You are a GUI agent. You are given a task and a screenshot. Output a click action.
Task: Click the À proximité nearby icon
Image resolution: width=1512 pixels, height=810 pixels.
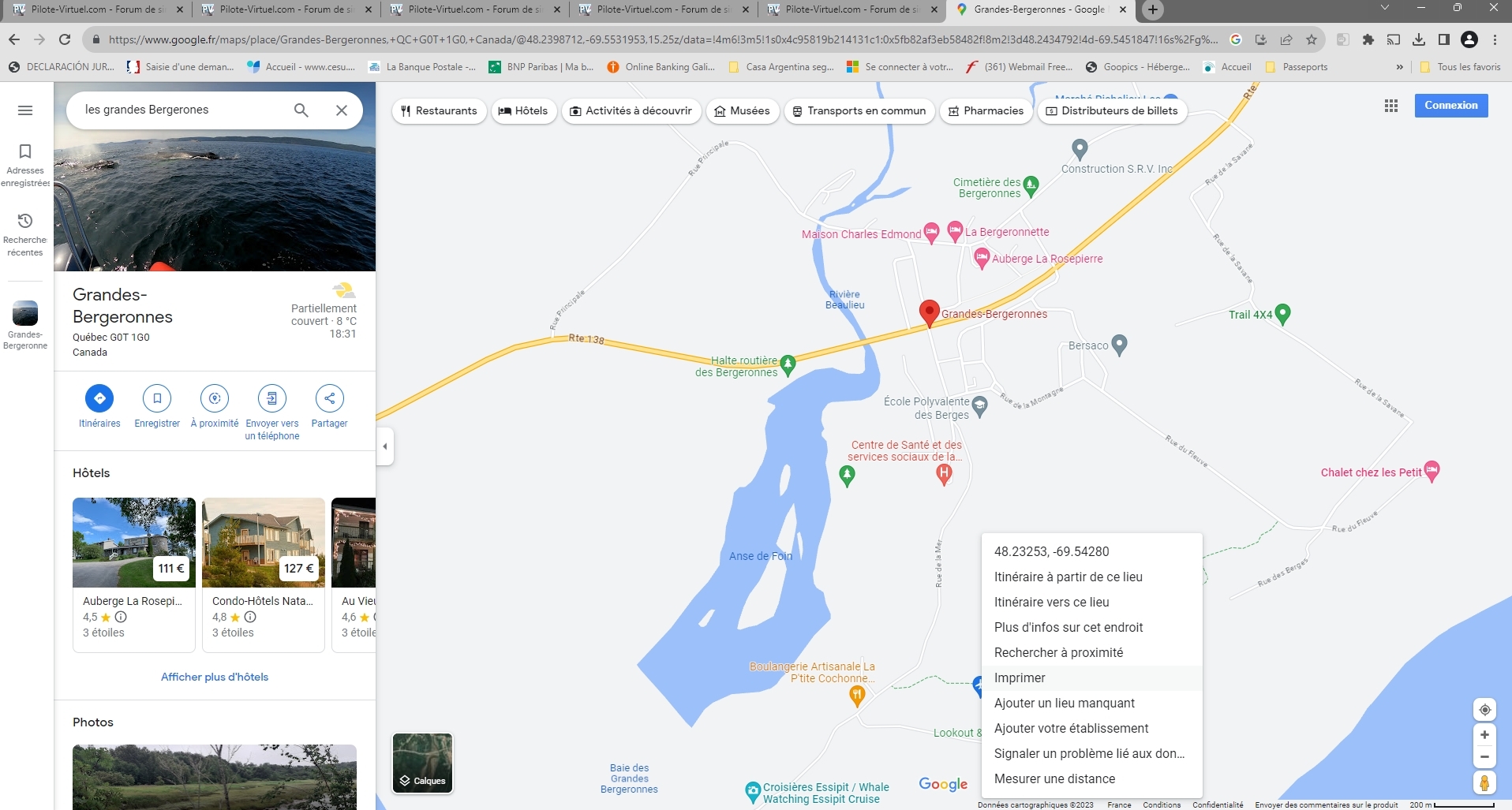[215, 398]
